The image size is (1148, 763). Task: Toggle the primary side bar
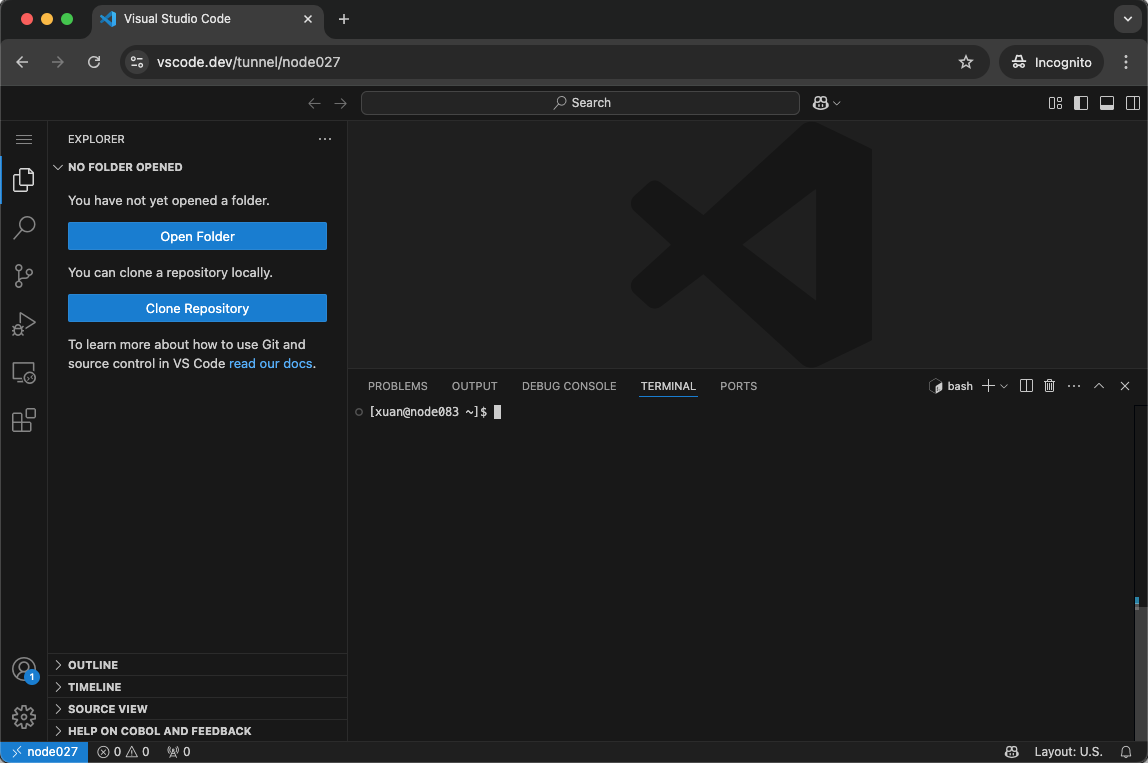1081,103
